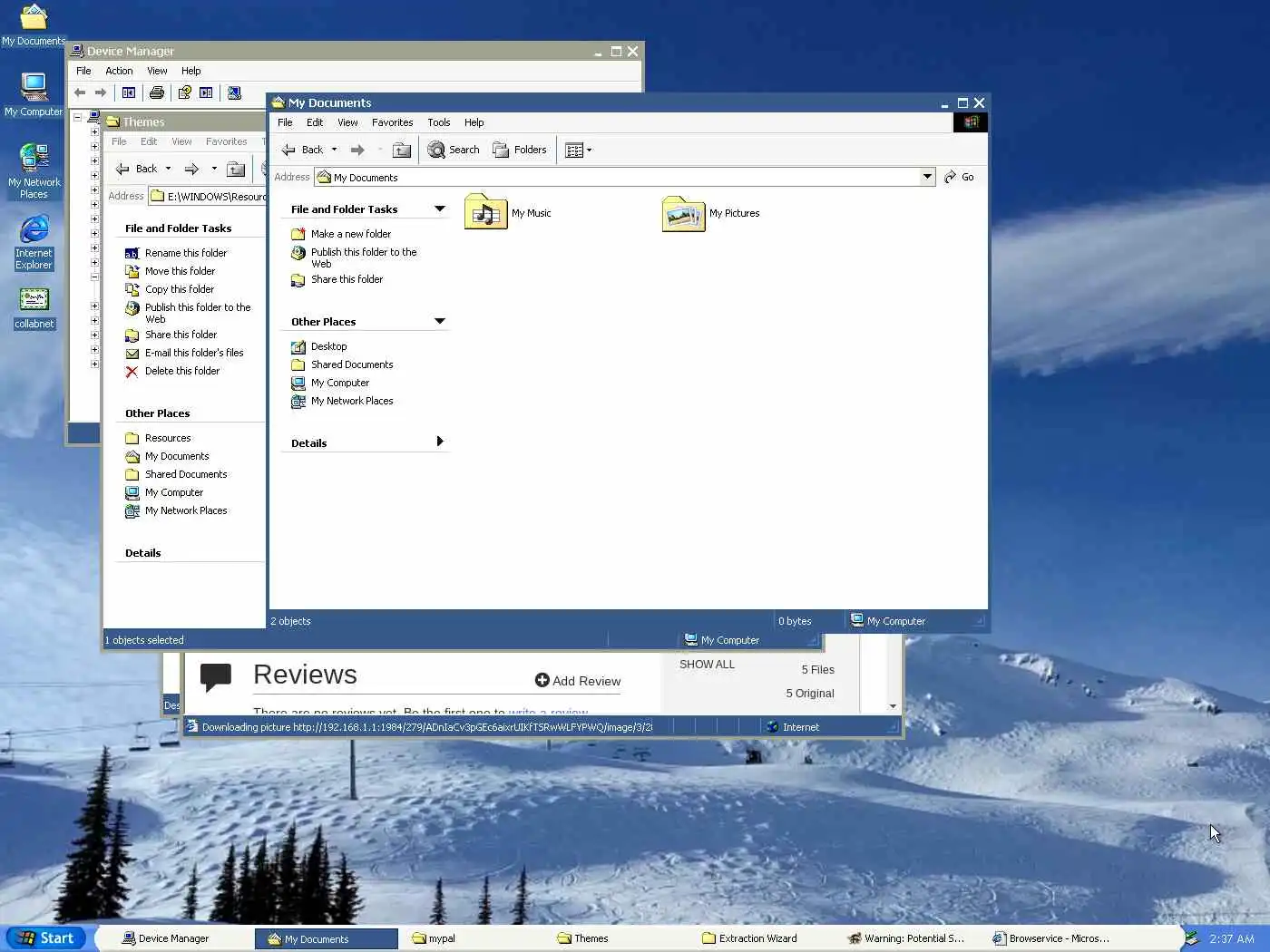Open View menu in Device Manager
The image size is (1270, 952).
coord(157,71)
